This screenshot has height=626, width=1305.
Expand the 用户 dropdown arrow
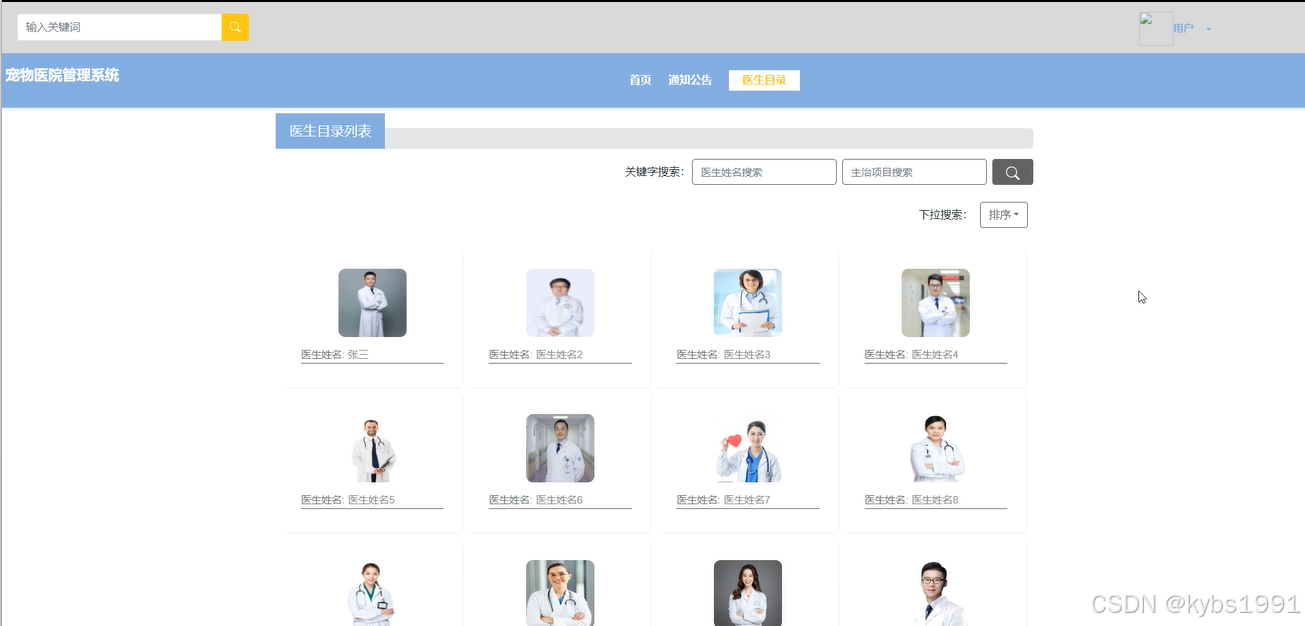pos(1208,29)
